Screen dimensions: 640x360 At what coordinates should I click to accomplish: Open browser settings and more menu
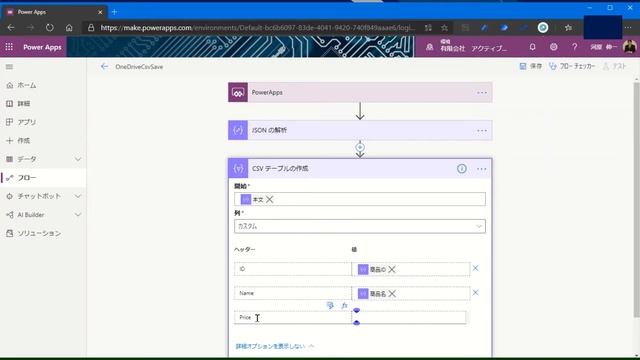pos(628,28)
